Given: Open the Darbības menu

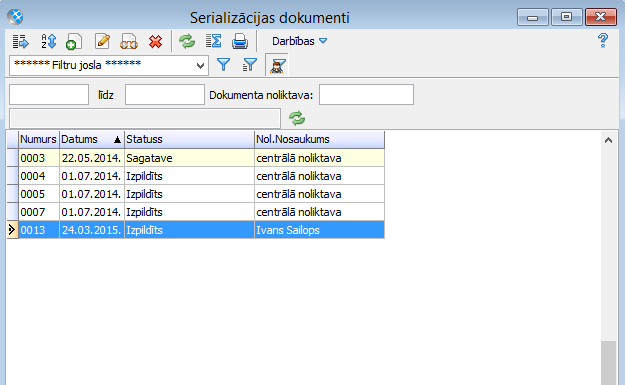Looking at the screenshot, I should click(299, 41).
